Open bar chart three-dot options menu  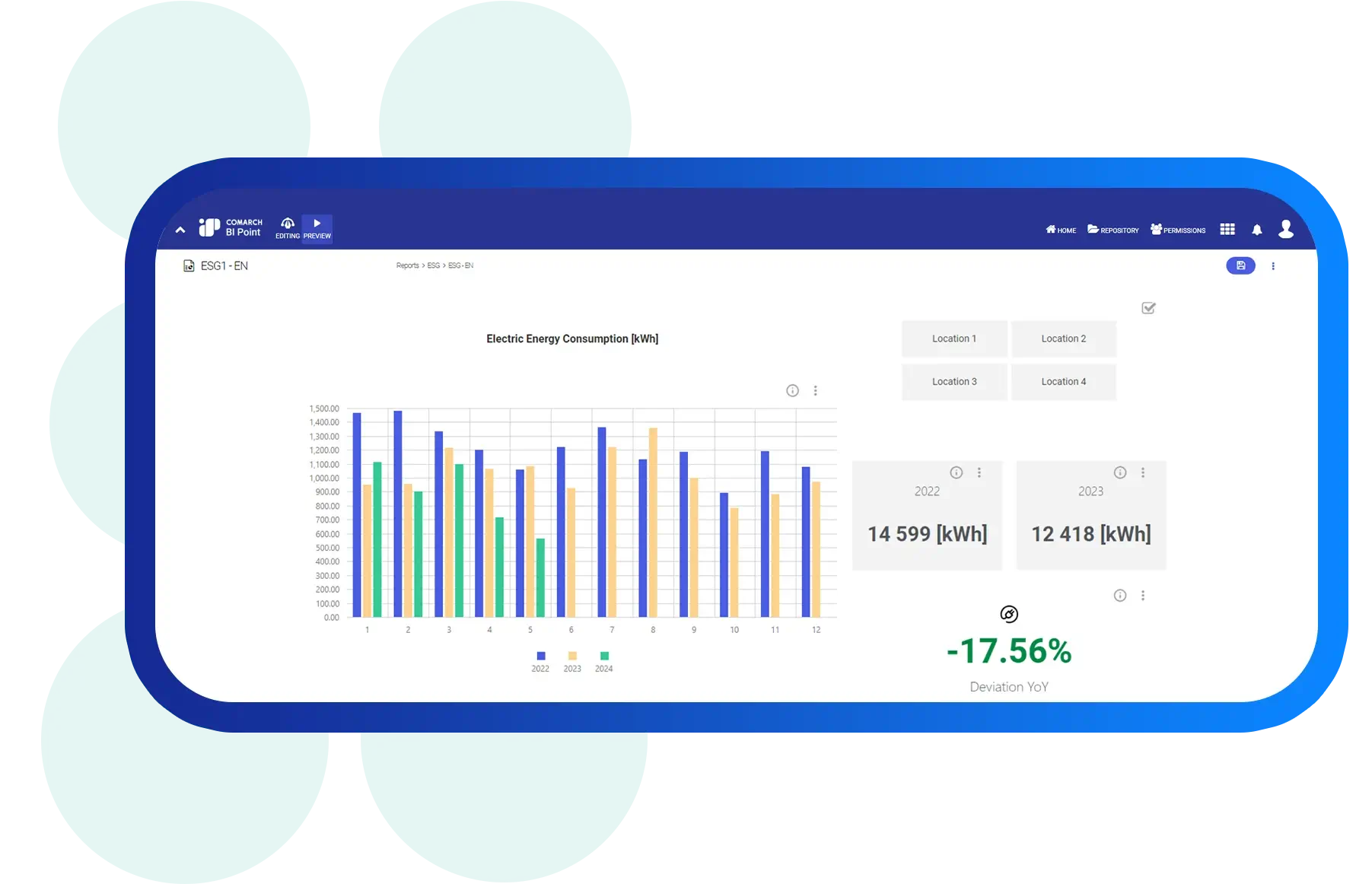(x=815, y=390)
